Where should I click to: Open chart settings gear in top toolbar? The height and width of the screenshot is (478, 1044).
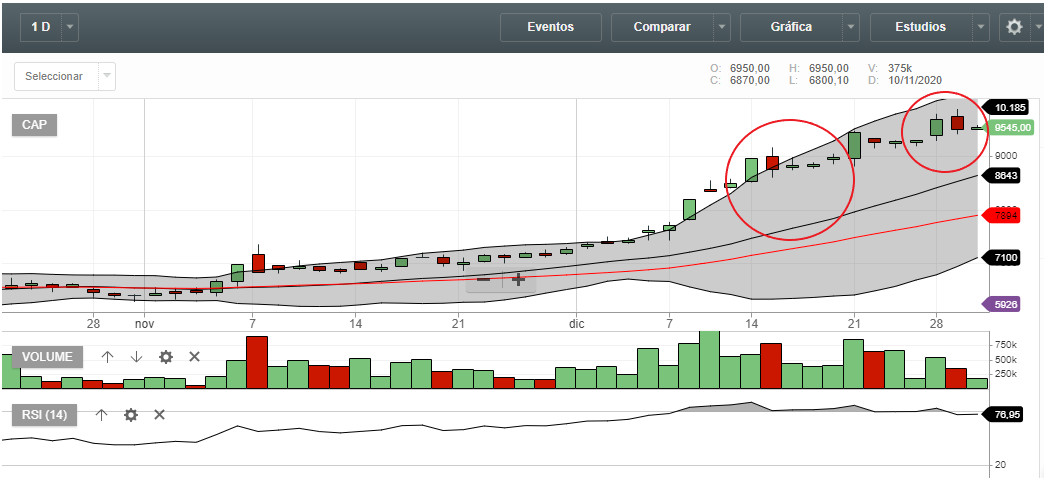tap(1014, 27)
